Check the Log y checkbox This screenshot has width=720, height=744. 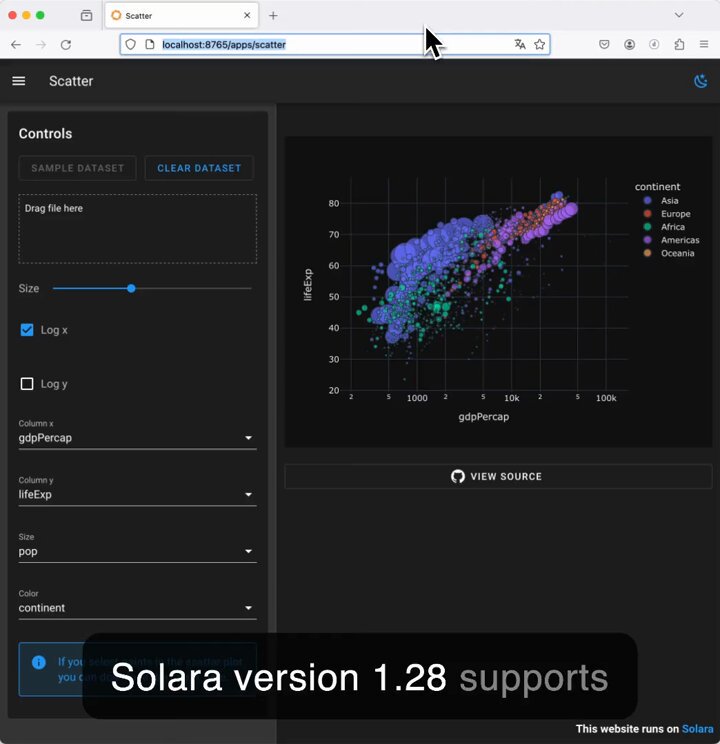click(x=27, y=383)
